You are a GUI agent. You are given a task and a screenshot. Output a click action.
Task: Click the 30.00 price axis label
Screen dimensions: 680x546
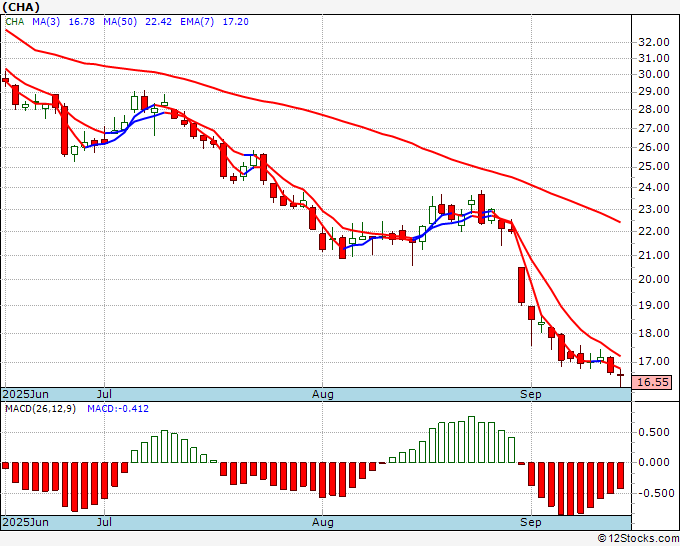click(654, 74)
